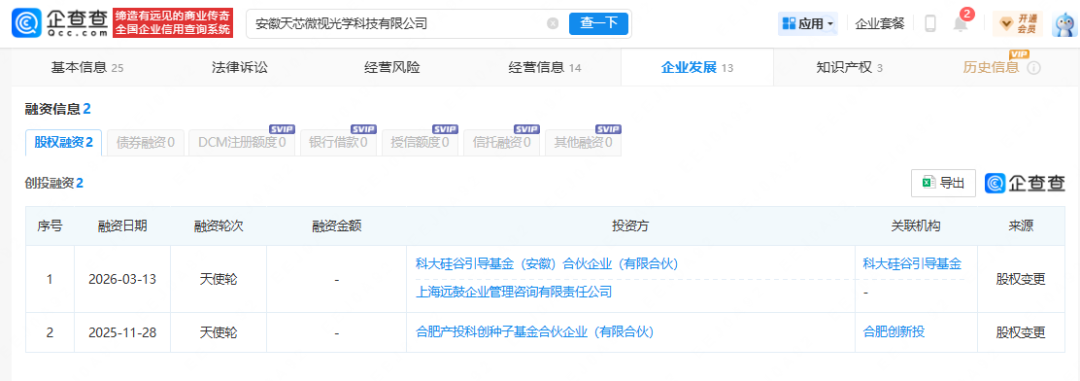The height and width of the screenshot is (381, 1080).
Task: Open the notification bell
Action: (x=960, y=24)
